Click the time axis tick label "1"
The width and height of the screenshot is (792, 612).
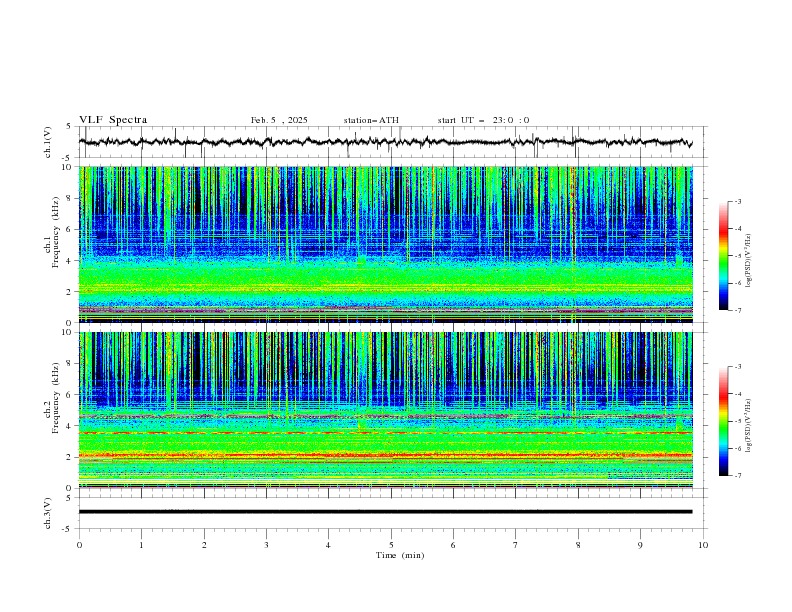[141, 545]
